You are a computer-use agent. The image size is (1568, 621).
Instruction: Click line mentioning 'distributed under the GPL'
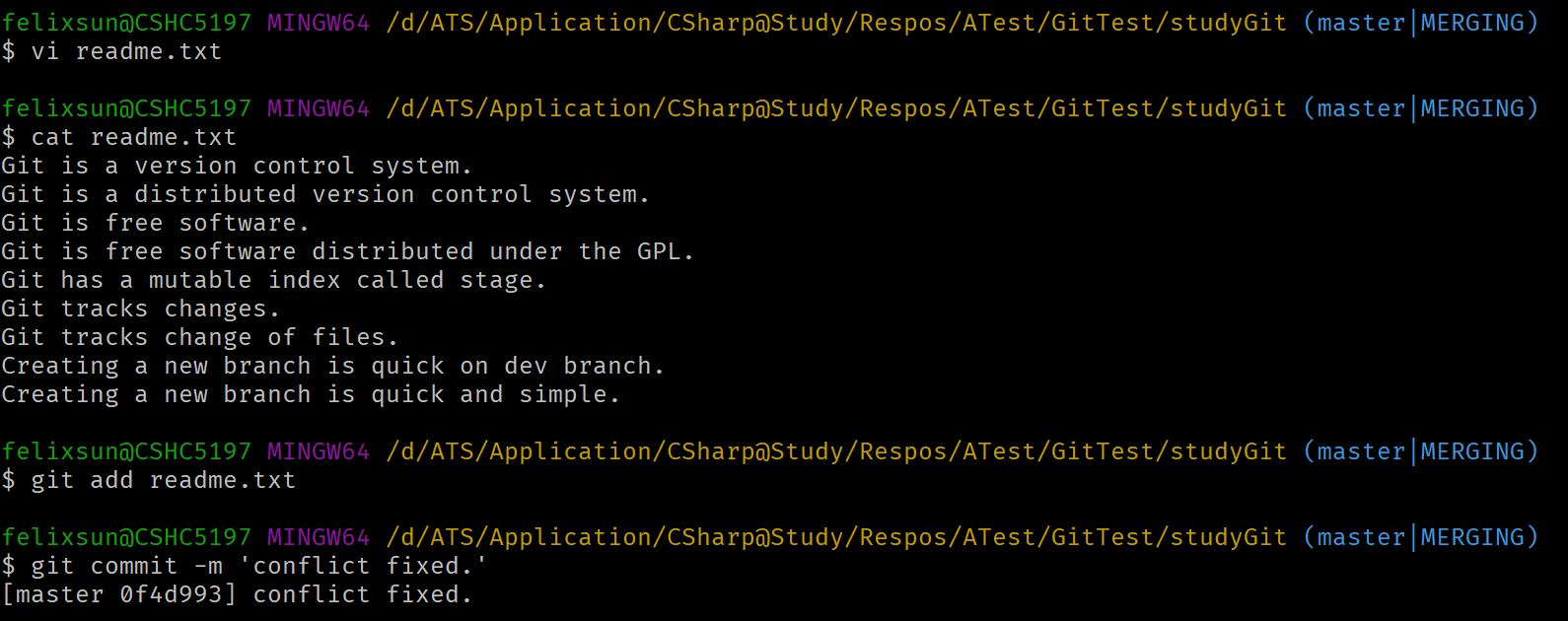(x=348, y=251)
